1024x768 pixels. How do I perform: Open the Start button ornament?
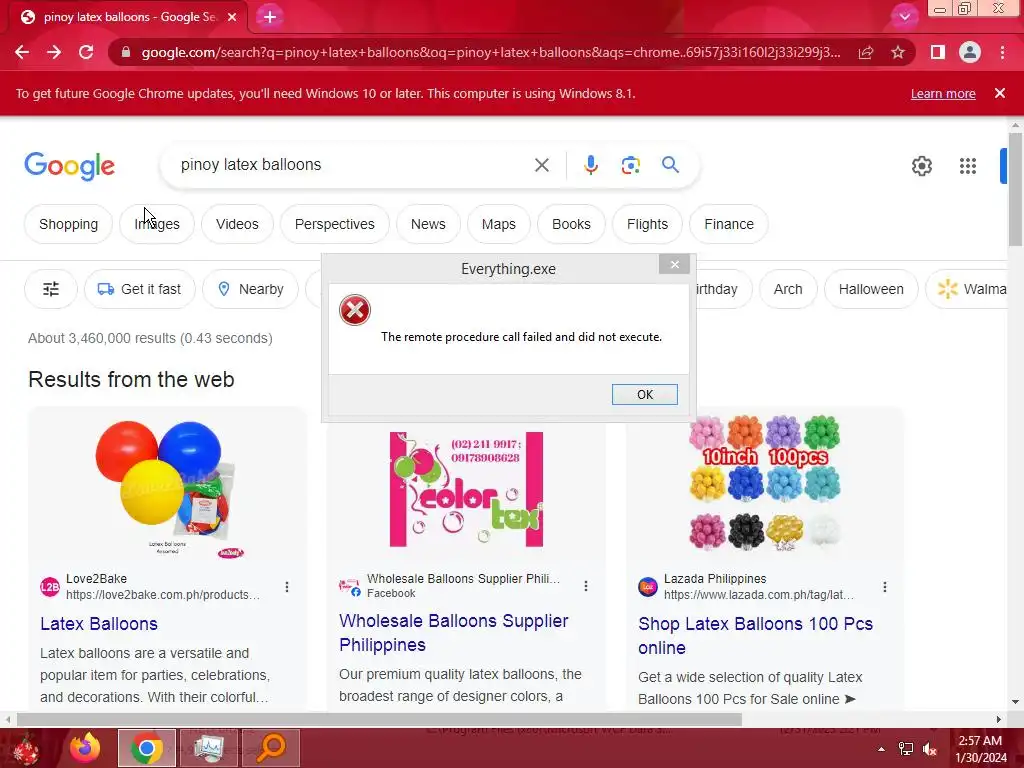[x=26, y=748]
